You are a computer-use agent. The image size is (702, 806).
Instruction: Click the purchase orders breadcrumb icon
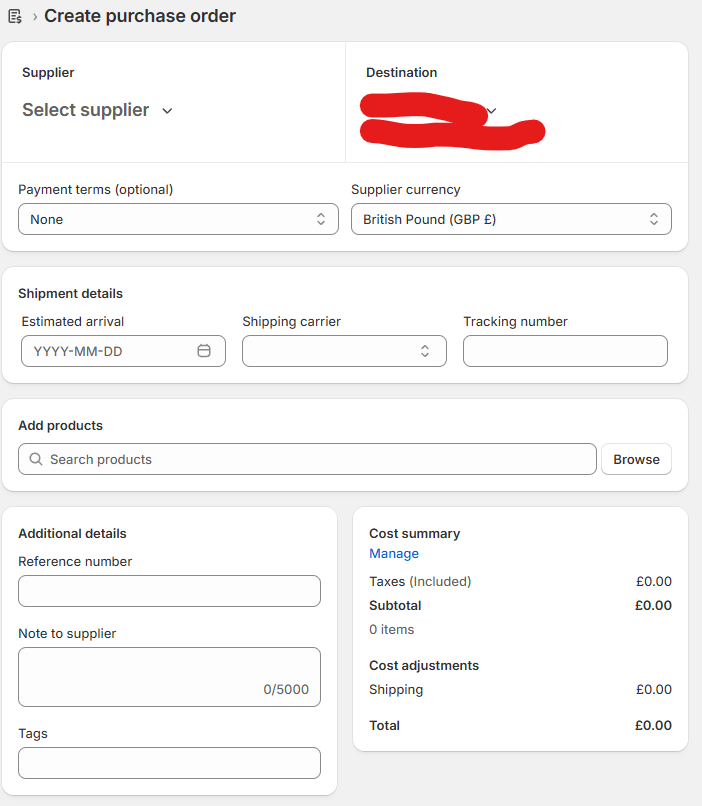click(15, 16)
